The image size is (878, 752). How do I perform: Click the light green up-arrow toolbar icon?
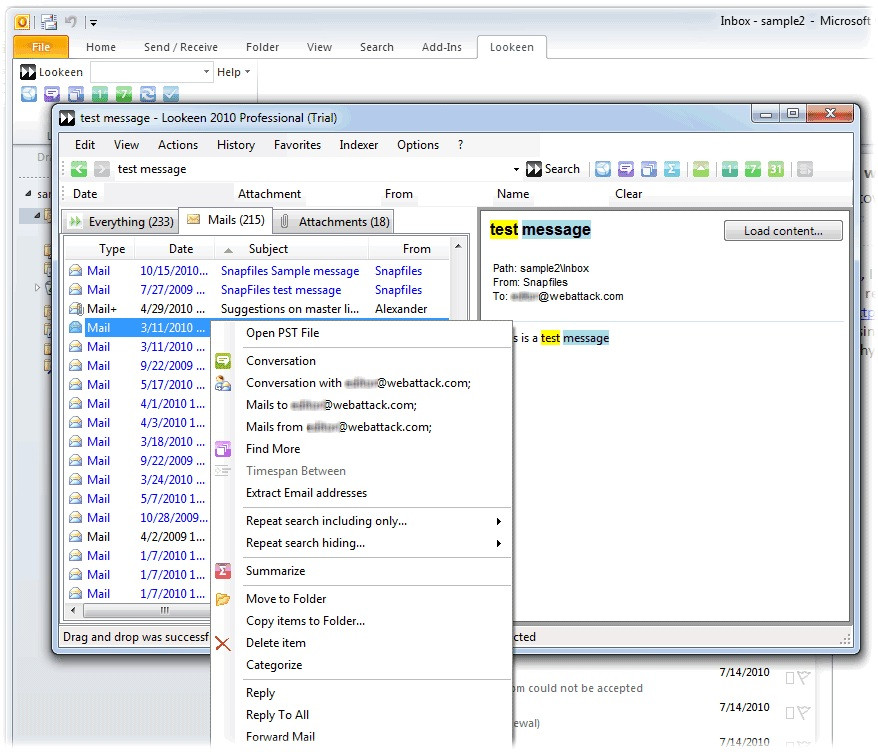pyautogui.click(x=700, y=169)
